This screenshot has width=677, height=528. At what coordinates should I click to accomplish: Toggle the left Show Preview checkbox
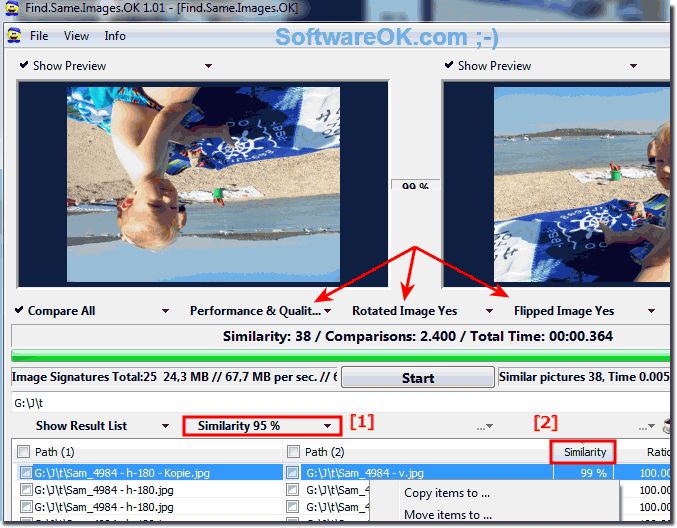(24, 66)
